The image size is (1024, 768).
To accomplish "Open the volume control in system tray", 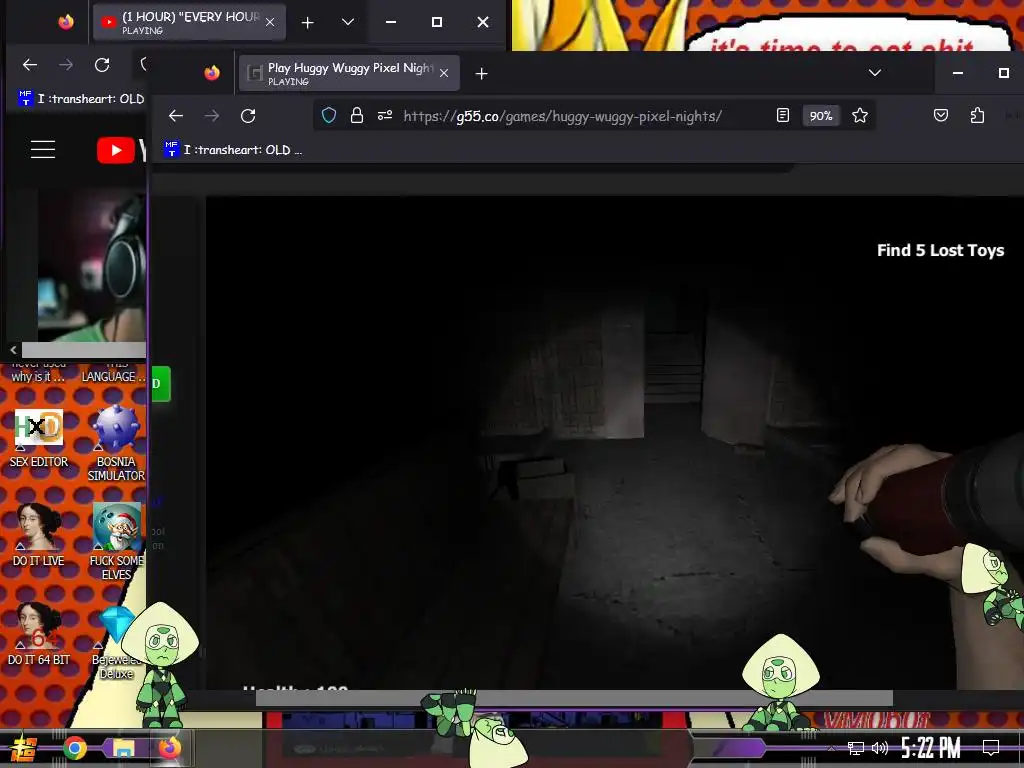I will [880, 748].
